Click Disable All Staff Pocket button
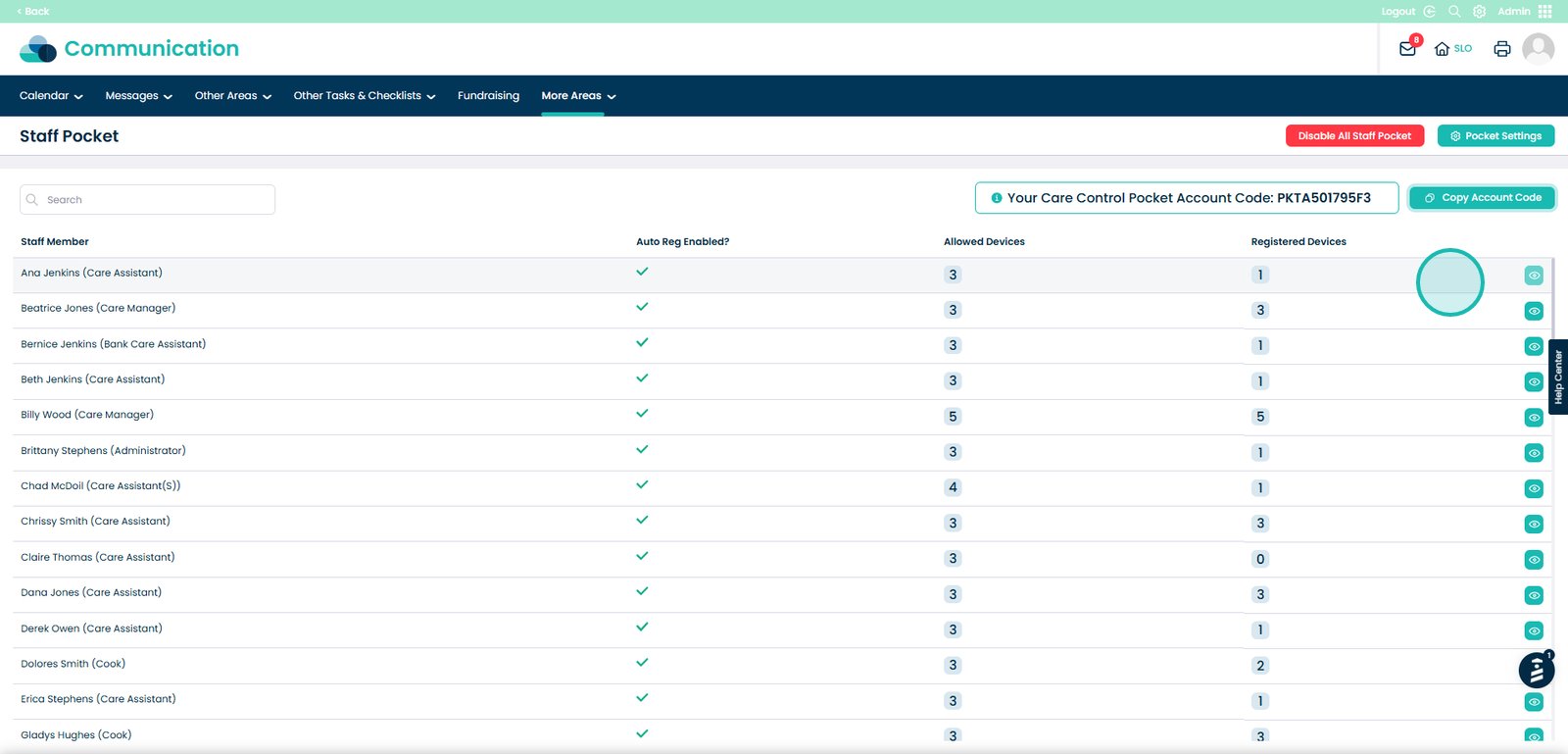The height and width of the screenshot is (754, 1568). pyautogui.click(x=1354, y=136)
